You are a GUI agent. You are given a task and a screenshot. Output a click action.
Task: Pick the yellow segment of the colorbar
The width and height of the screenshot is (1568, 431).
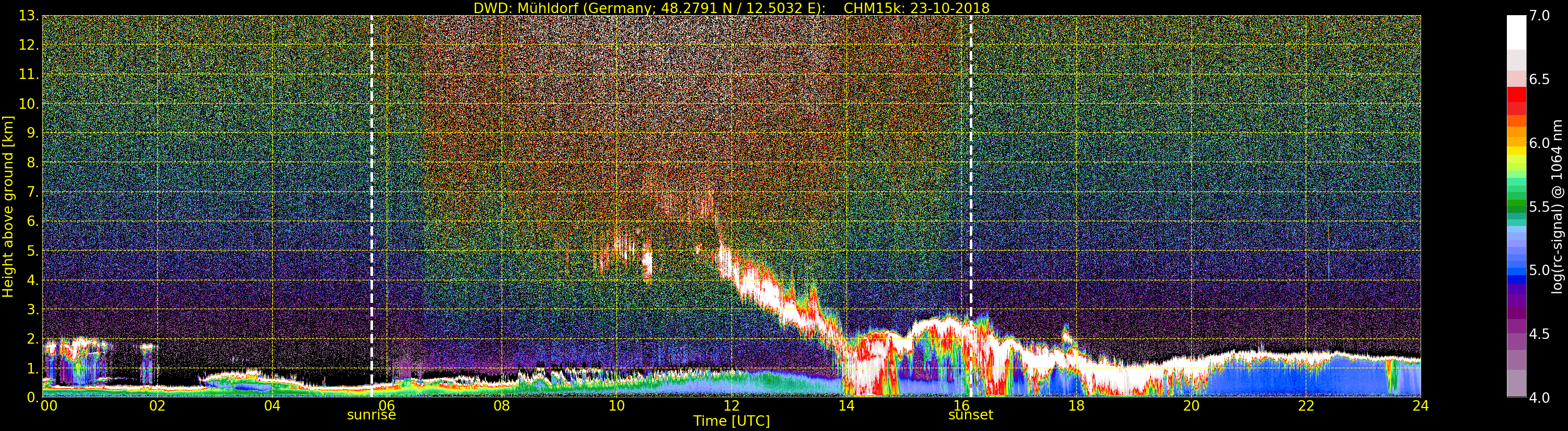[1516, 151]
